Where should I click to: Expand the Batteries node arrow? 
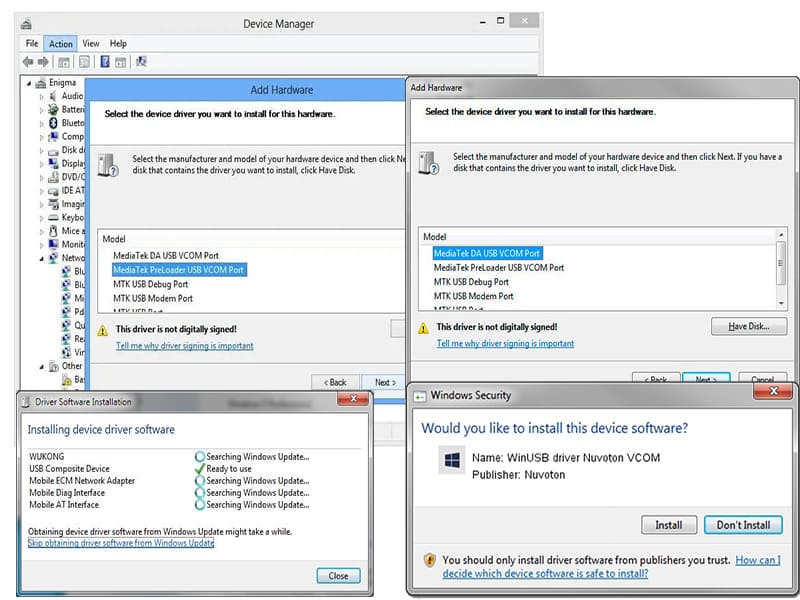(41, 110)
